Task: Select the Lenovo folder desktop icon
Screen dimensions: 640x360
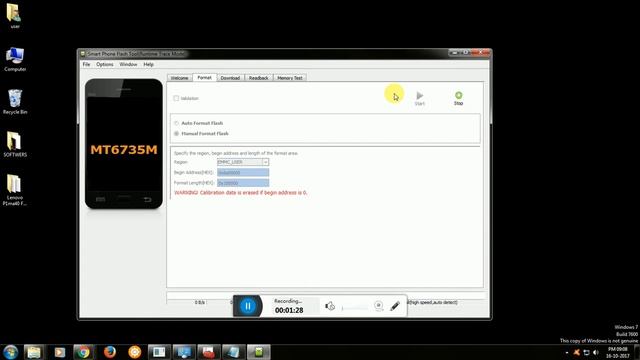Action: tap(15, 190)
